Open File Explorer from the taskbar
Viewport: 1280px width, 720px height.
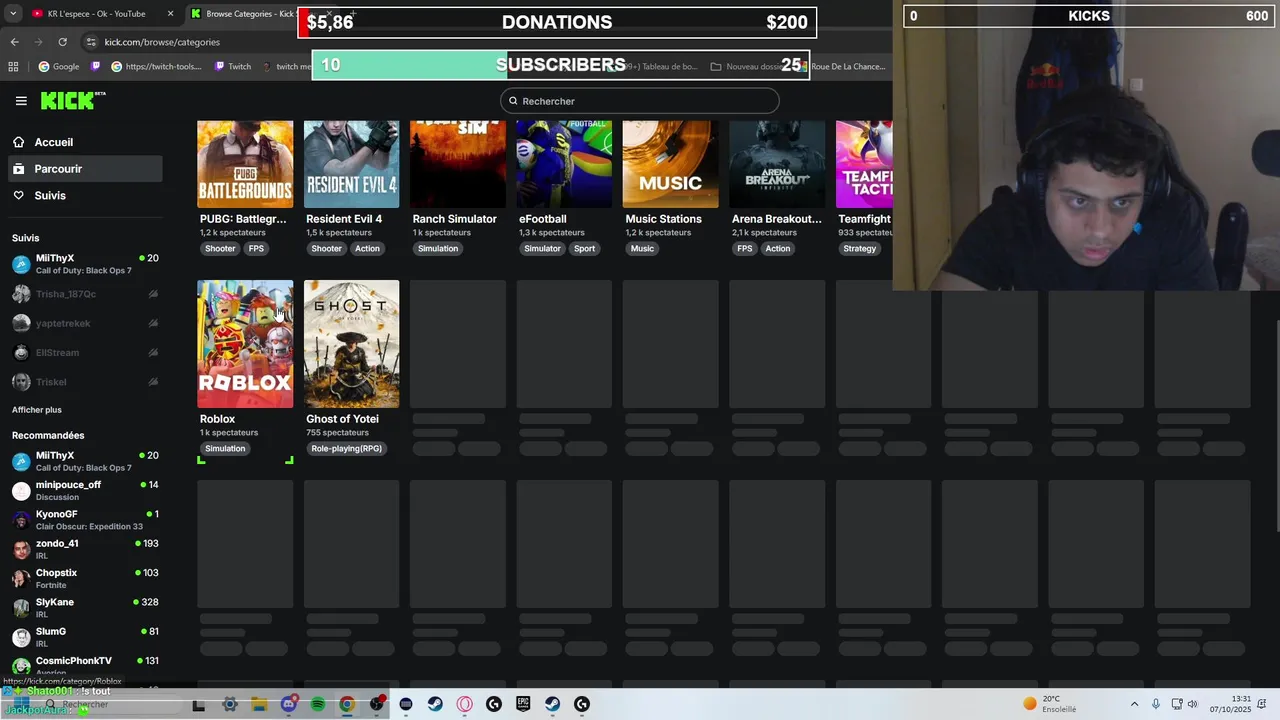(259, 704)
